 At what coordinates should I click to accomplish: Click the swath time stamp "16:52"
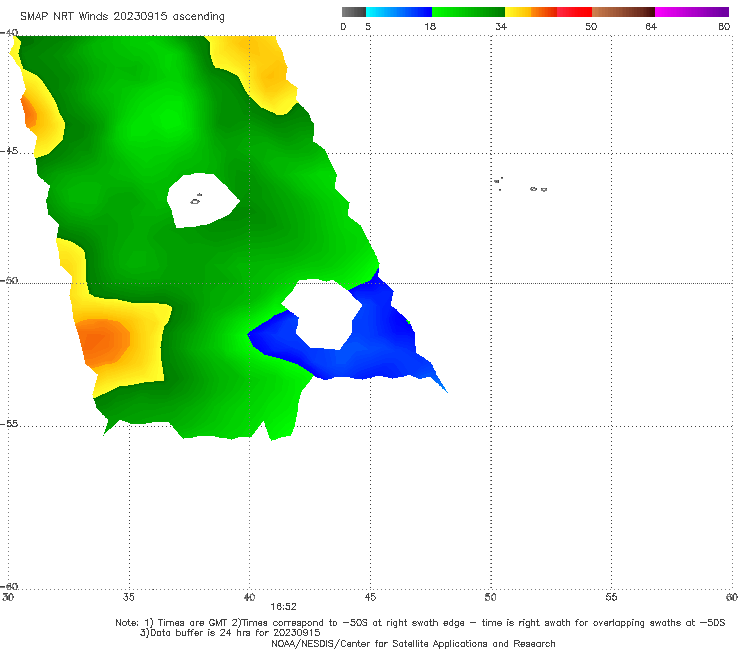click(x=283, y=607)
